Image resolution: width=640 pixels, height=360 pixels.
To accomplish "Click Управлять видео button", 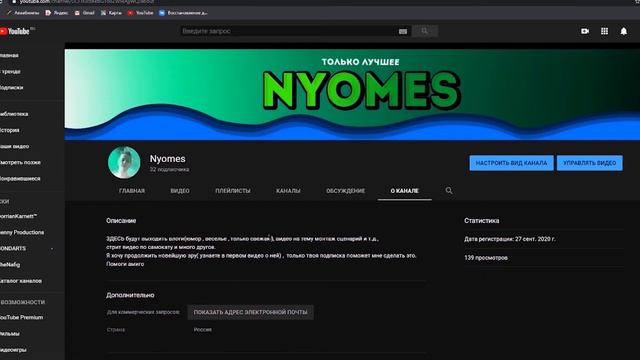I will click(590, 163).
